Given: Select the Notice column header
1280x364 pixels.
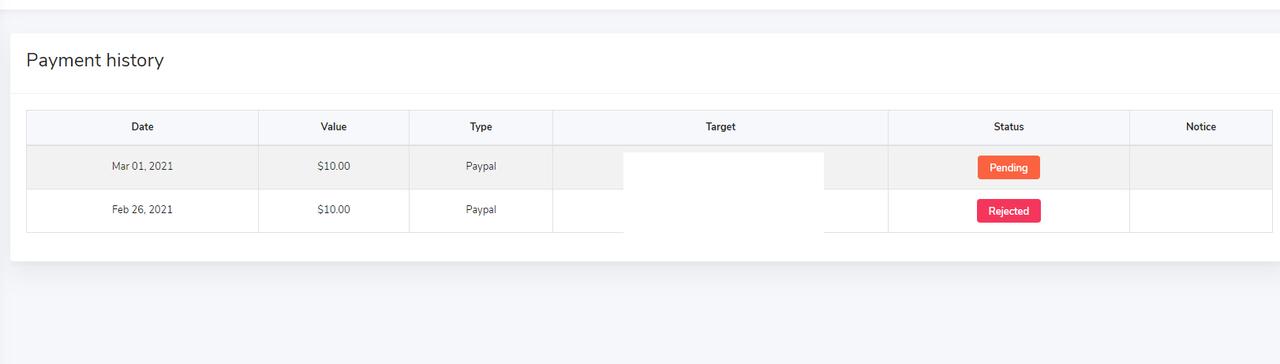Looking at the screenshot, I should (1201, 127).
